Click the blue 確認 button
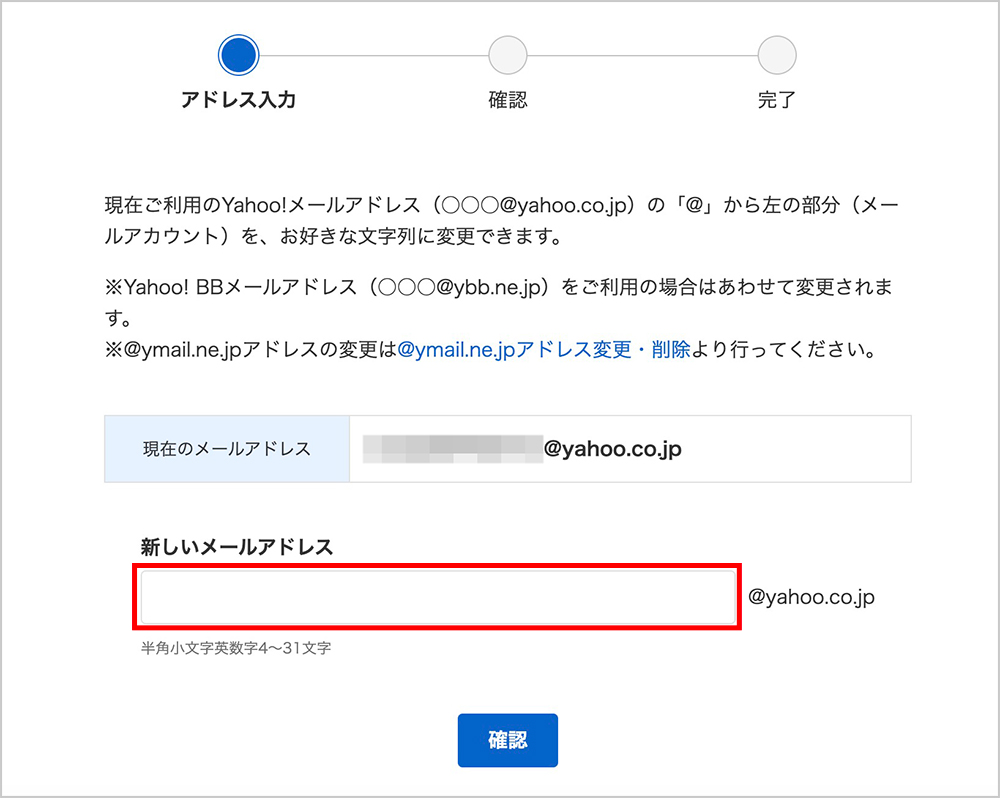1000x798 pixels. coord(508,740)
